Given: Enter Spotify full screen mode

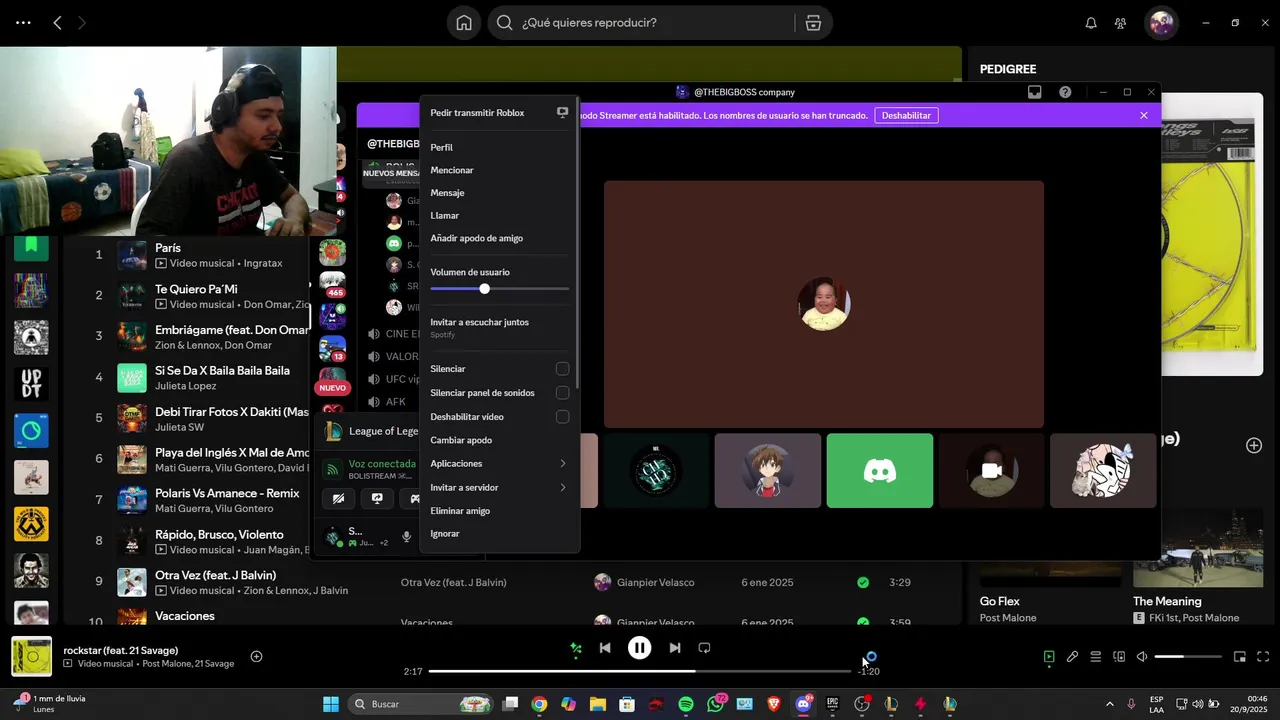Looking at the screenshot, I should [x=1263, y=657].
